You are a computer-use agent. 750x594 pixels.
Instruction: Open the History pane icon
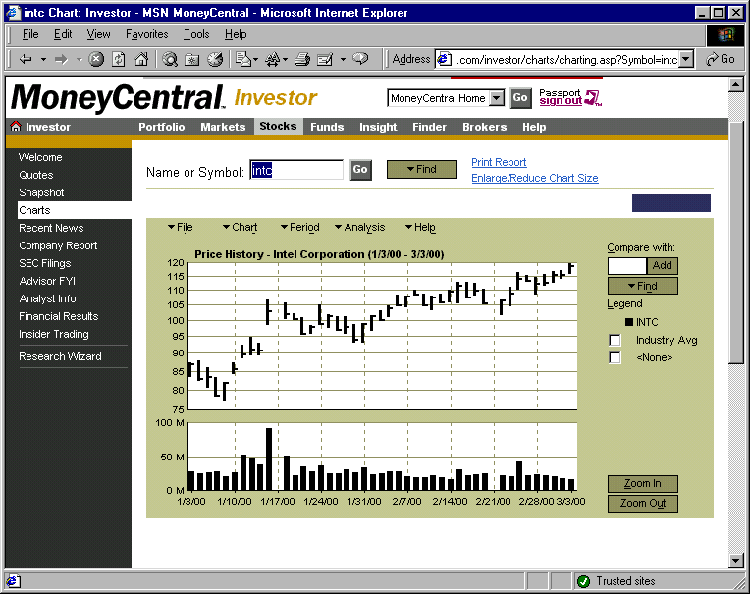[x=215, y=59]
